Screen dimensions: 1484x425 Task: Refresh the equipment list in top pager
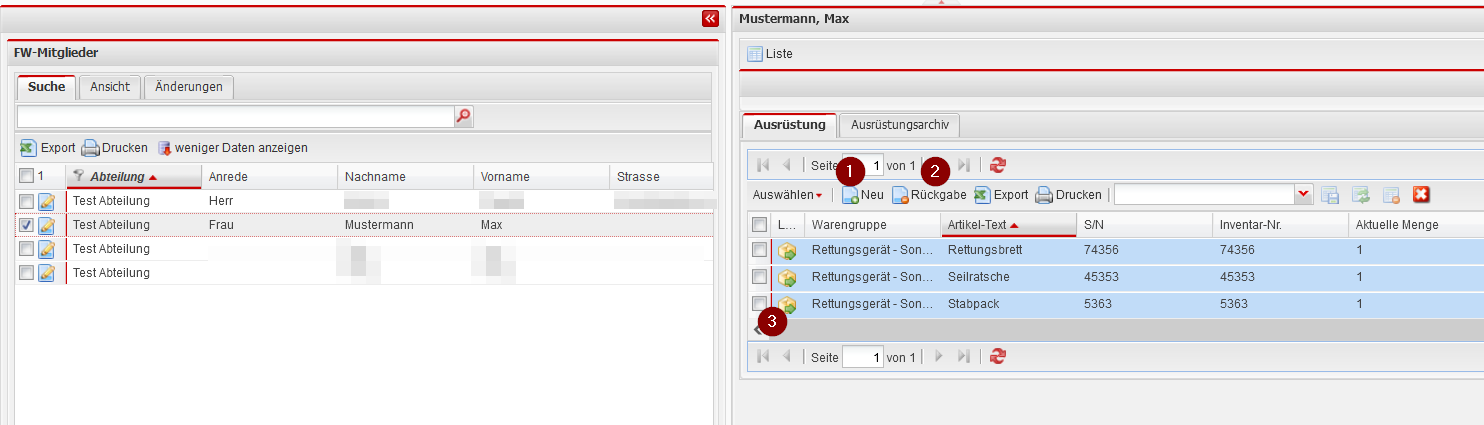(x=997, y=165)
